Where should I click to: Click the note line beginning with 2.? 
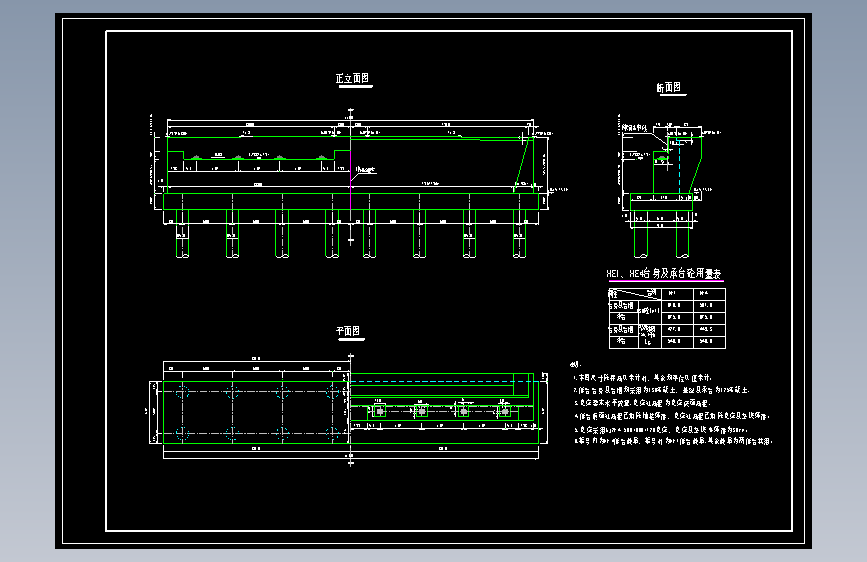[x=661, y=390]
